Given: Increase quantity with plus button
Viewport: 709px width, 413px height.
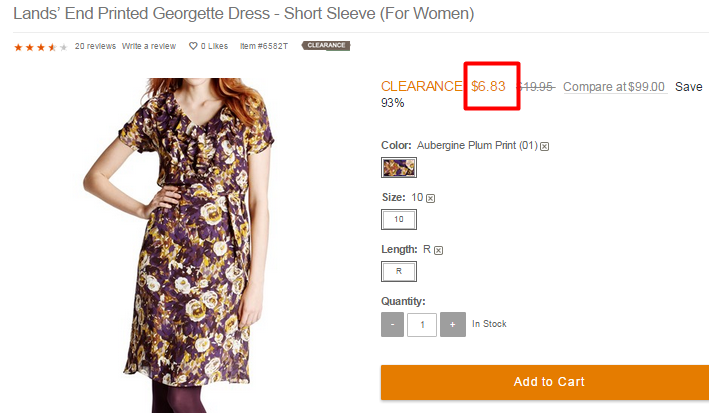Looking at the screenshot, I should coord(453,324).
